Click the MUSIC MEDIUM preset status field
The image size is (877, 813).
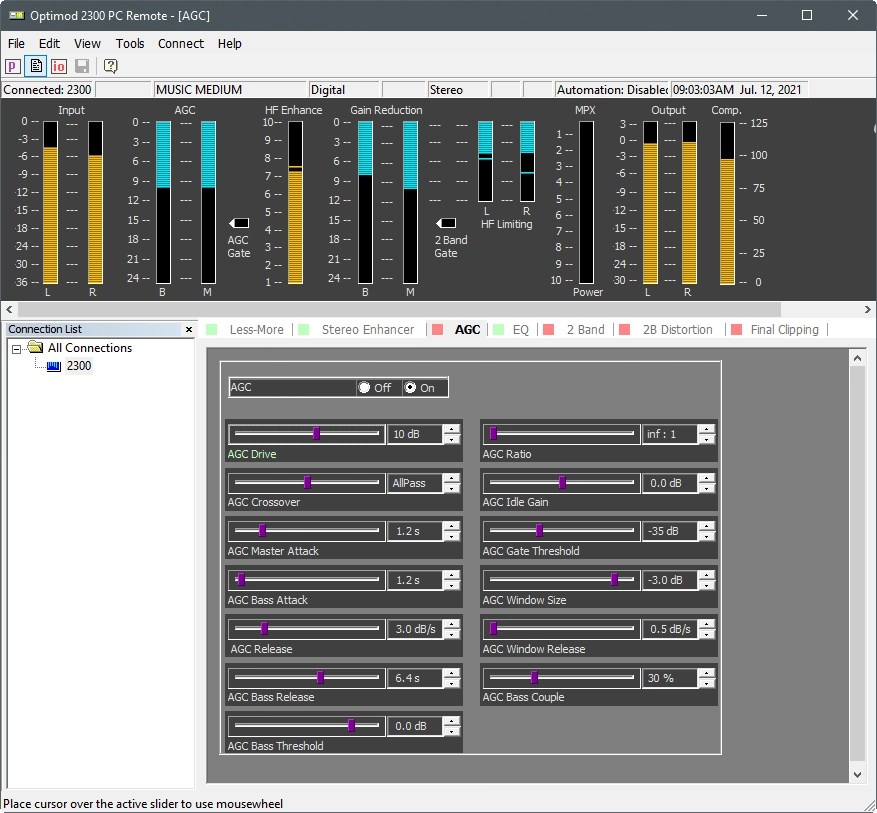click(230, 89)
